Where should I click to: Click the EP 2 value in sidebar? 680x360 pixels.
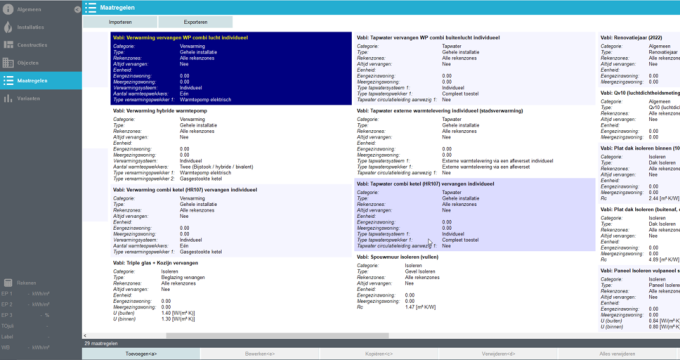click(x=39, y=304)
